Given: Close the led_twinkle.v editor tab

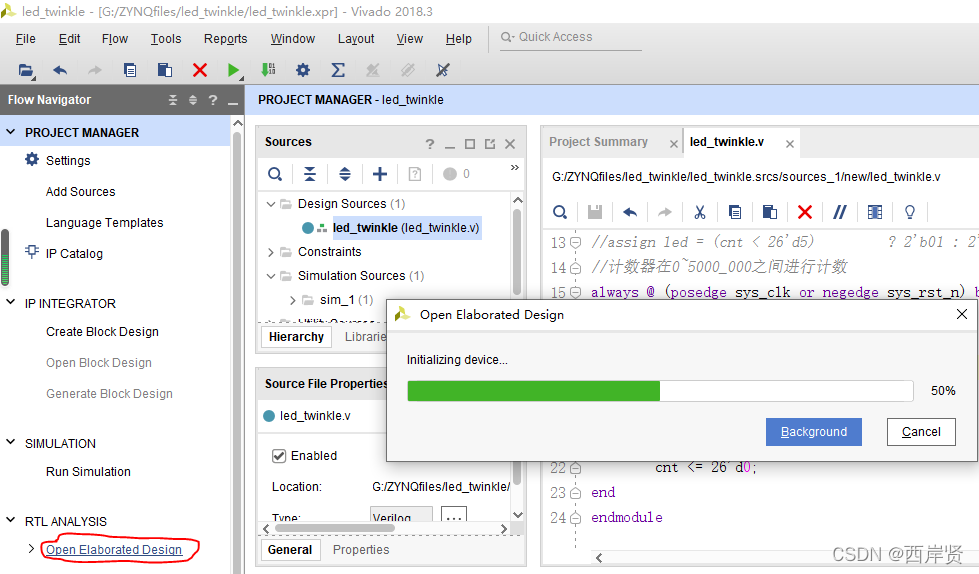Looking at the screenshot, I should point(790,144).
